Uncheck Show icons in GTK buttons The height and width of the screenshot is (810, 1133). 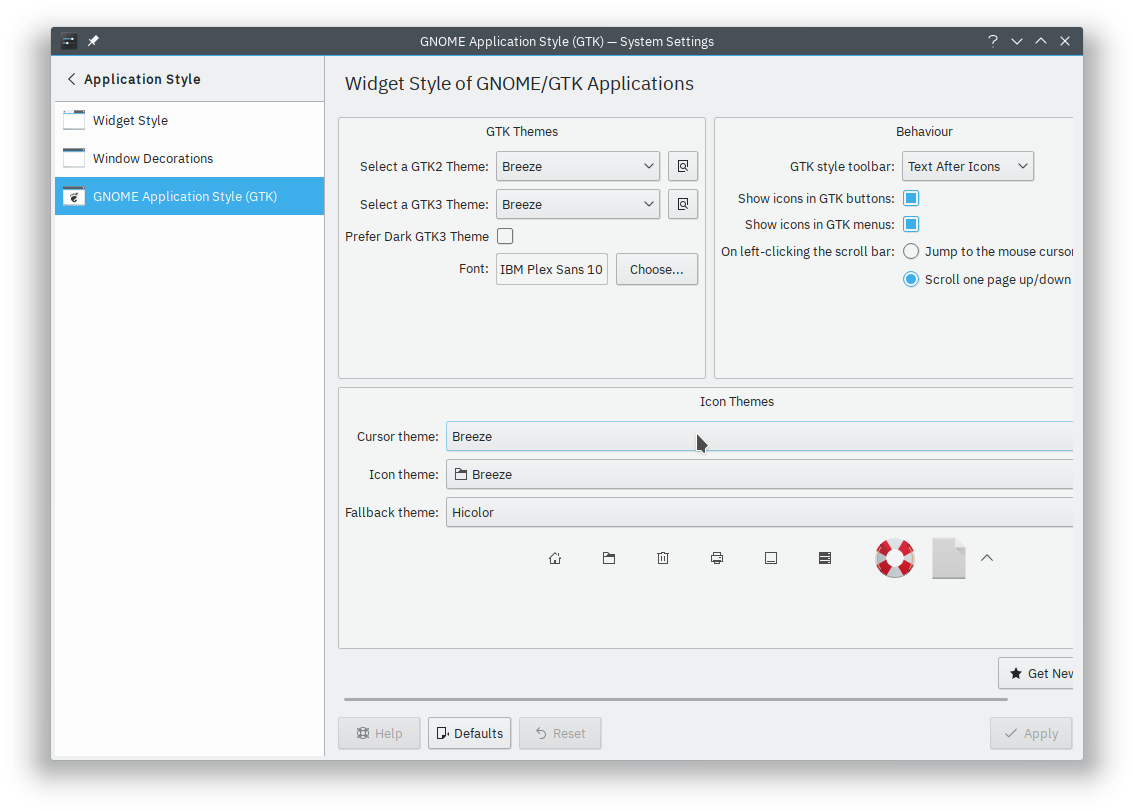coord(911,198)
